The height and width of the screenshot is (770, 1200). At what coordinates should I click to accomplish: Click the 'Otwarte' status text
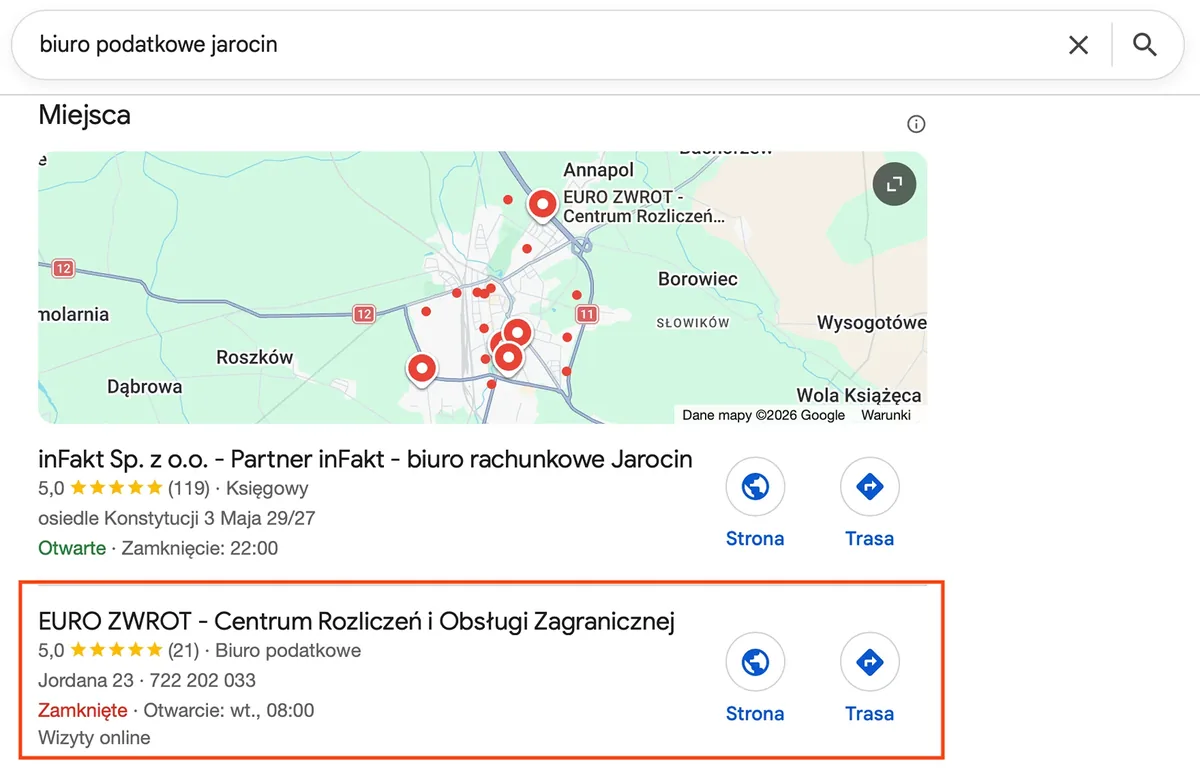[72, 548]
